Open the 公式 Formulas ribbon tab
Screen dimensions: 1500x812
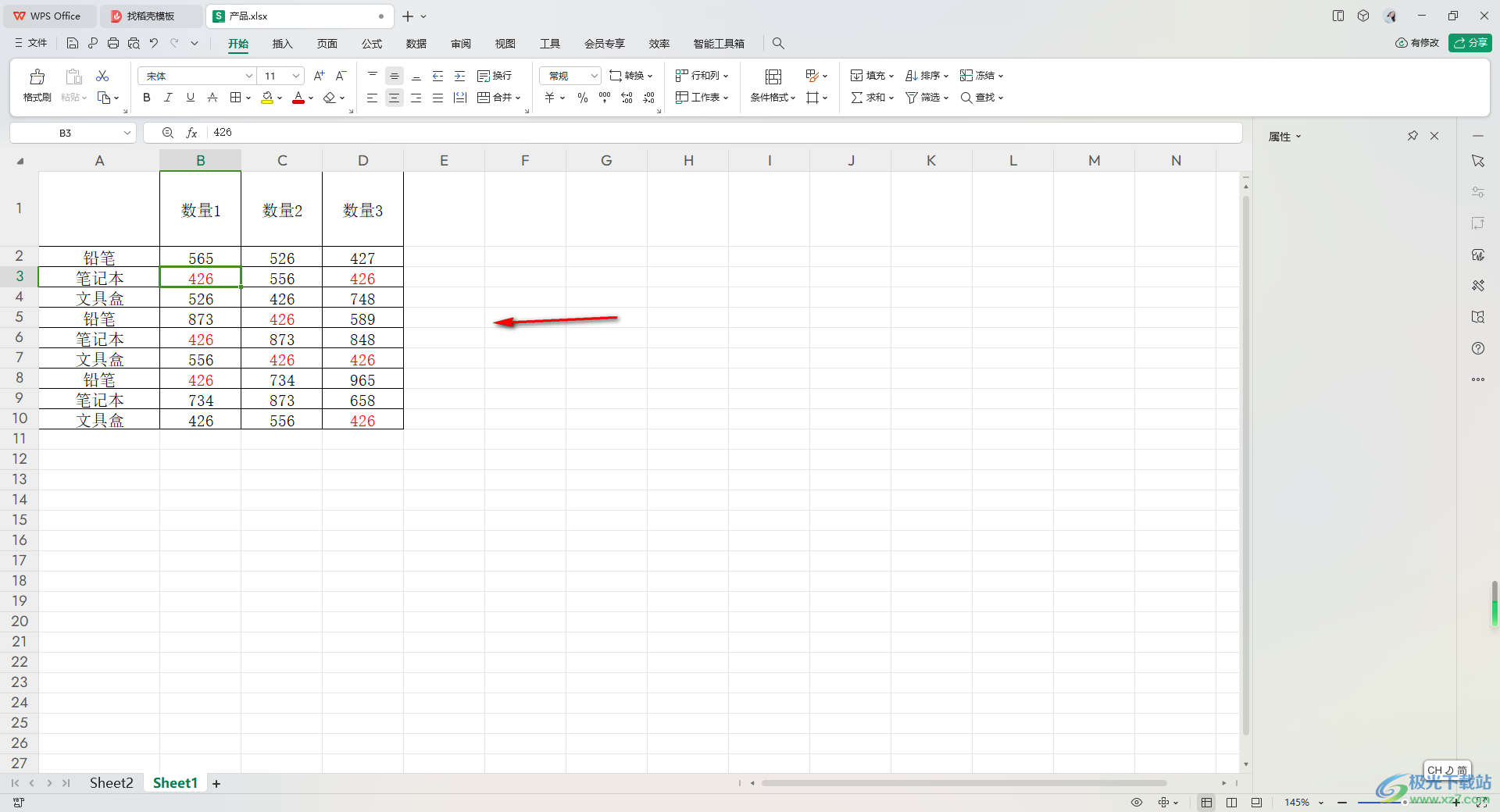[x=372, y=44]
